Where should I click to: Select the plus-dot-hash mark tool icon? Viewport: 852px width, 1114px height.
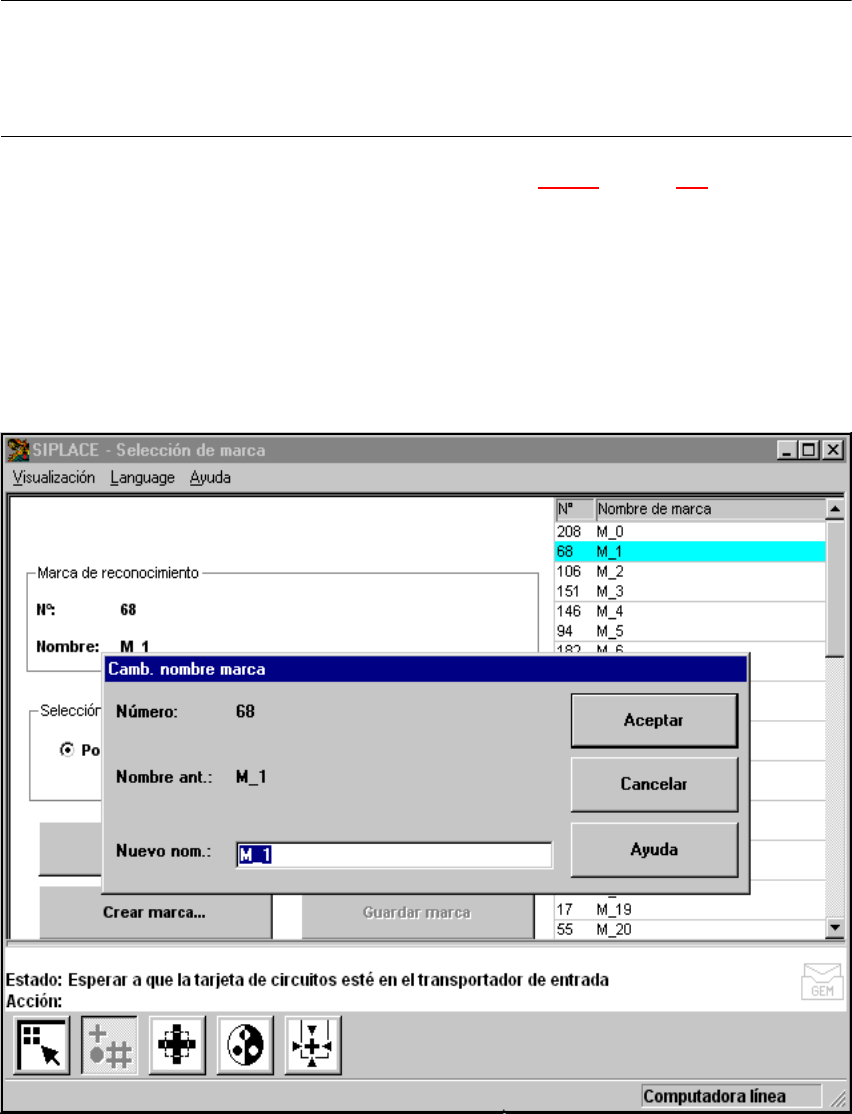pos(109,1044)
